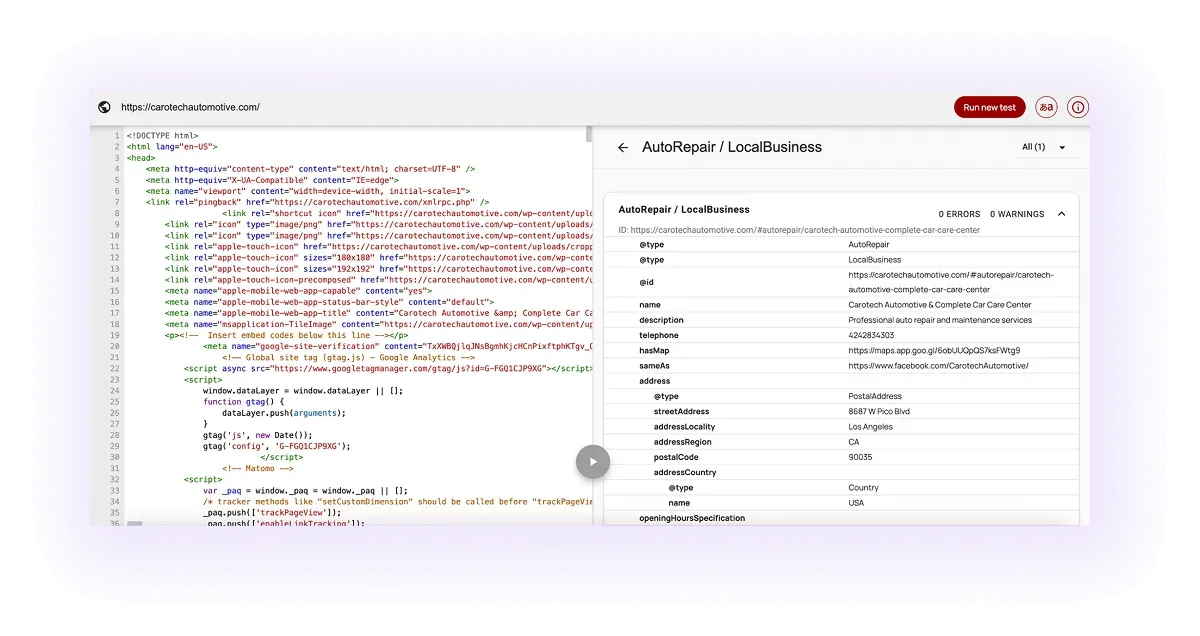Select the @type value LocalBusiness
This screenshot has width=1200, height=636.
(x=874, y=260)
